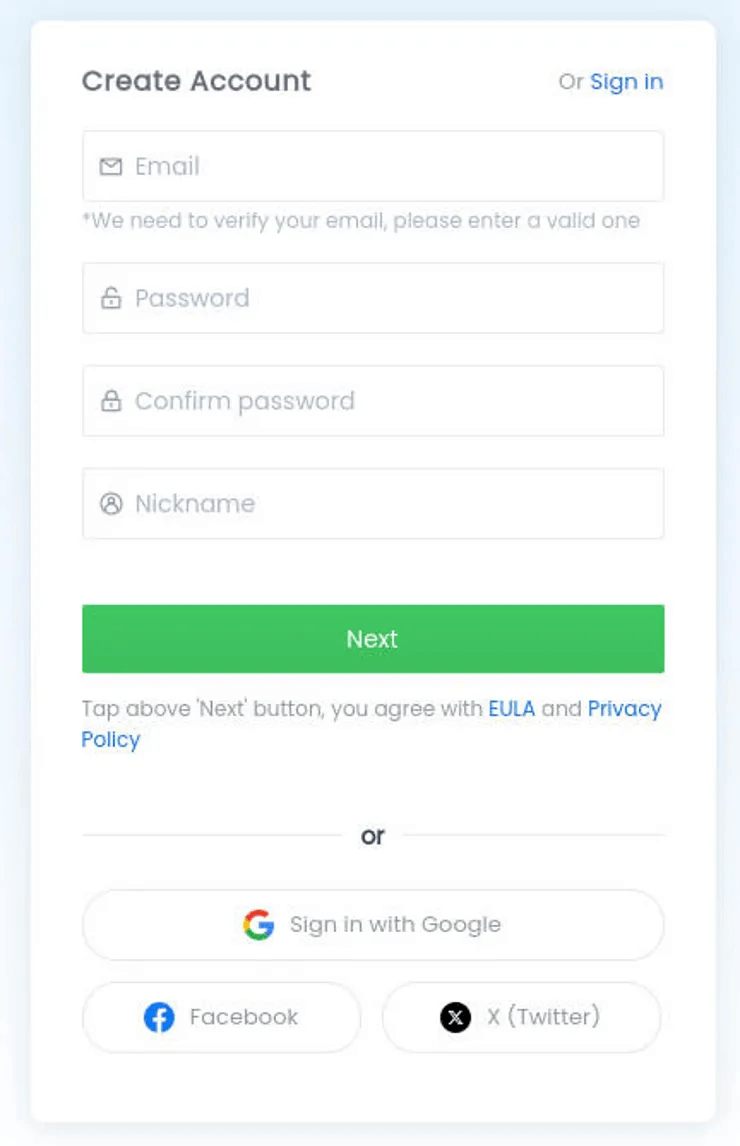Choose Sign in with Google
This screenshot has height=1146, width=740.
click(x=395, y=925)
